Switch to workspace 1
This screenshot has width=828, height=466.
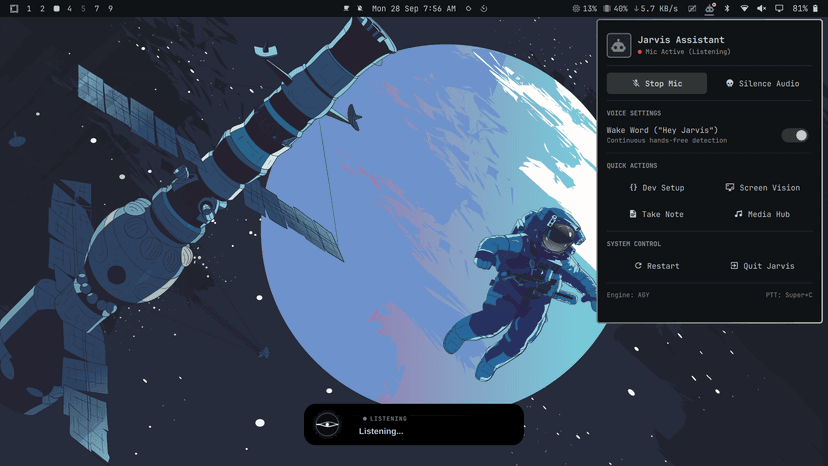click(29, 8)
